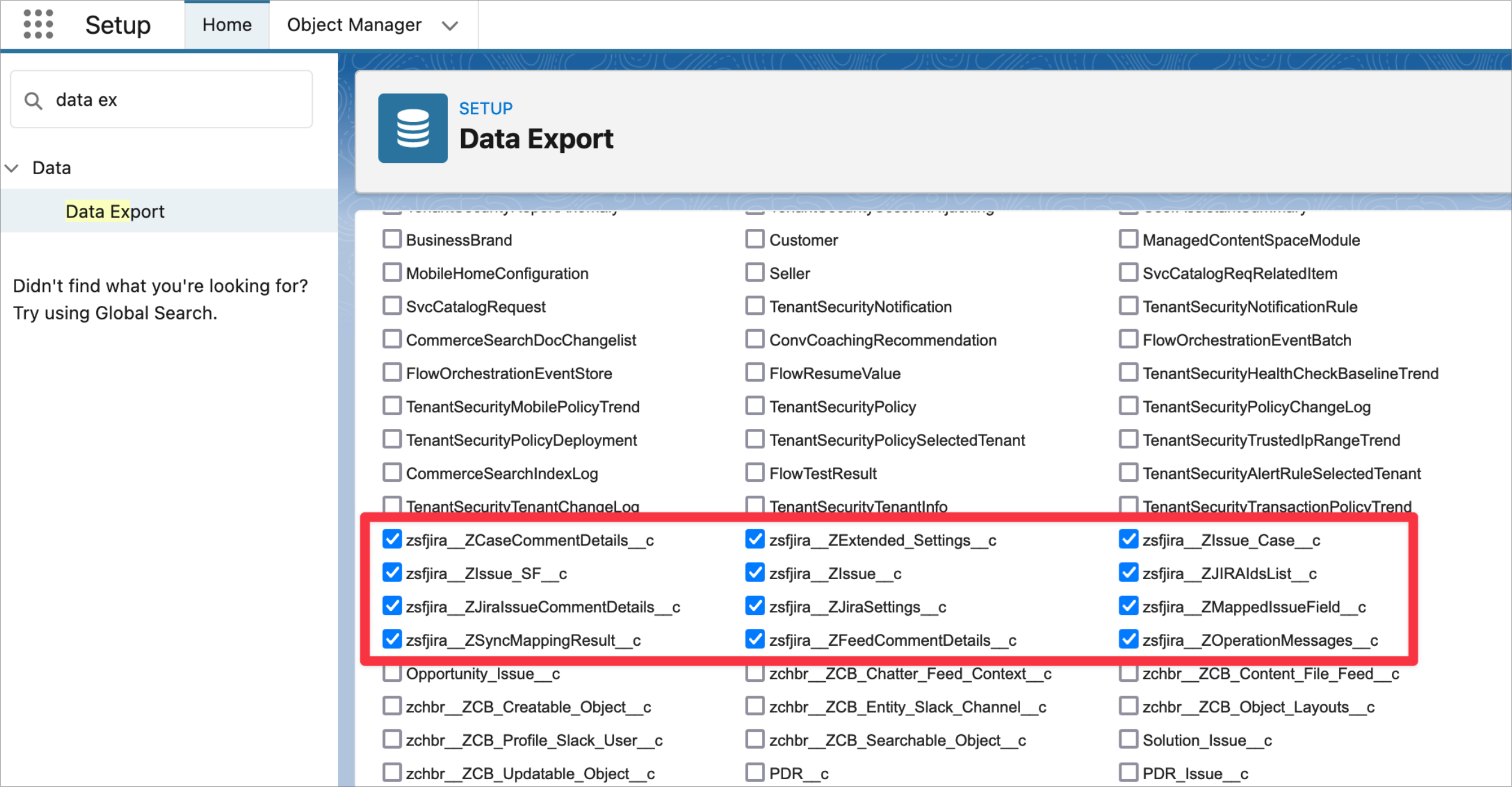
Task: Uncheck zsfjira__ZIssue__c
Action: [755, 573]
